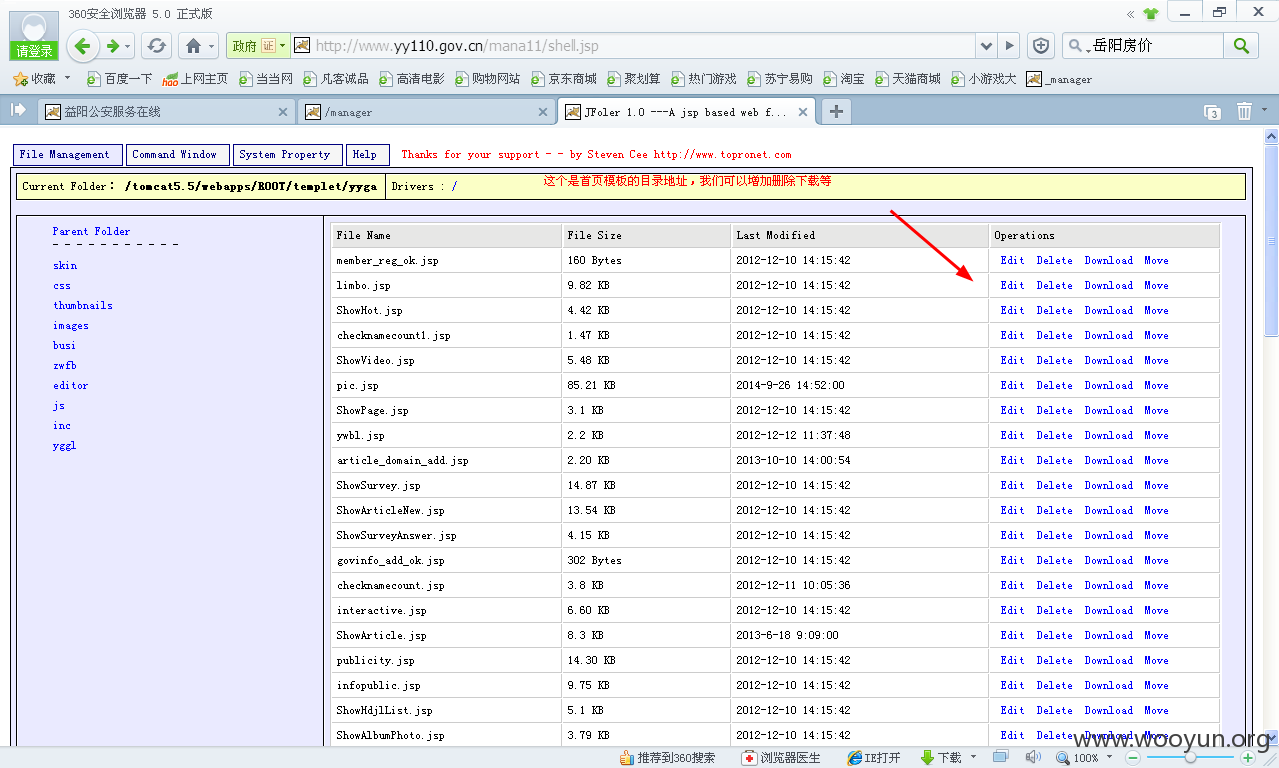This screenshot has width=1279, height=768.
Task: Close the 益阳公安服务在线 tab
Action: 283,112
